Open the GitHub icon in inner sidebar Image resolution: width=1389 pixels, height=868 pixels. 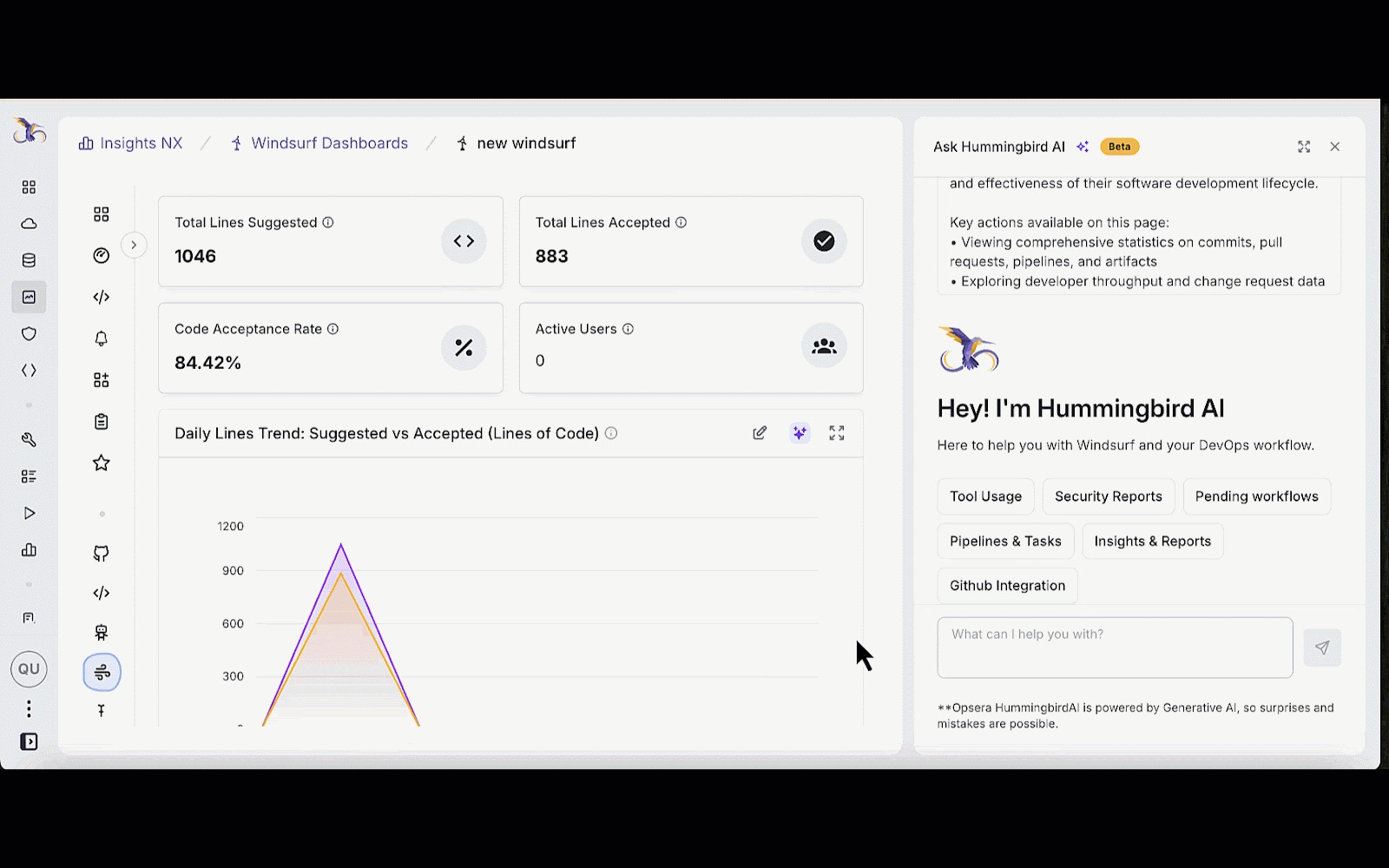pos(102,554)
